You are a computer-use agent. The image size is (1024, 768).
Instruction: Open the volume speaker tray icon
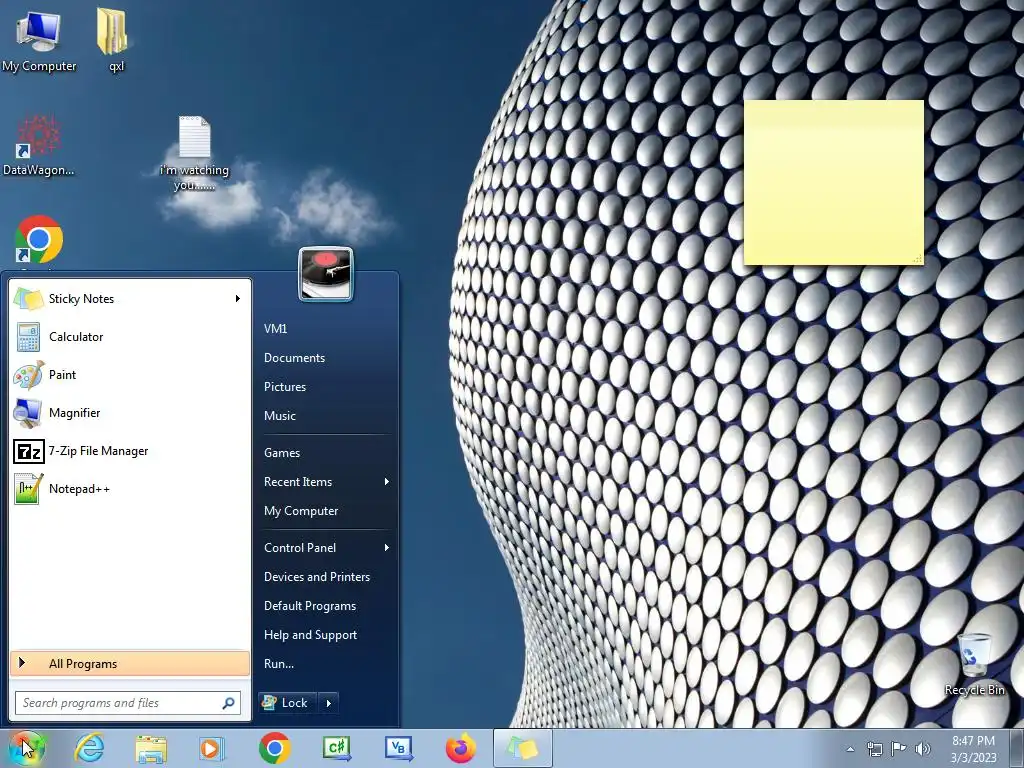(x=923, y=749)
